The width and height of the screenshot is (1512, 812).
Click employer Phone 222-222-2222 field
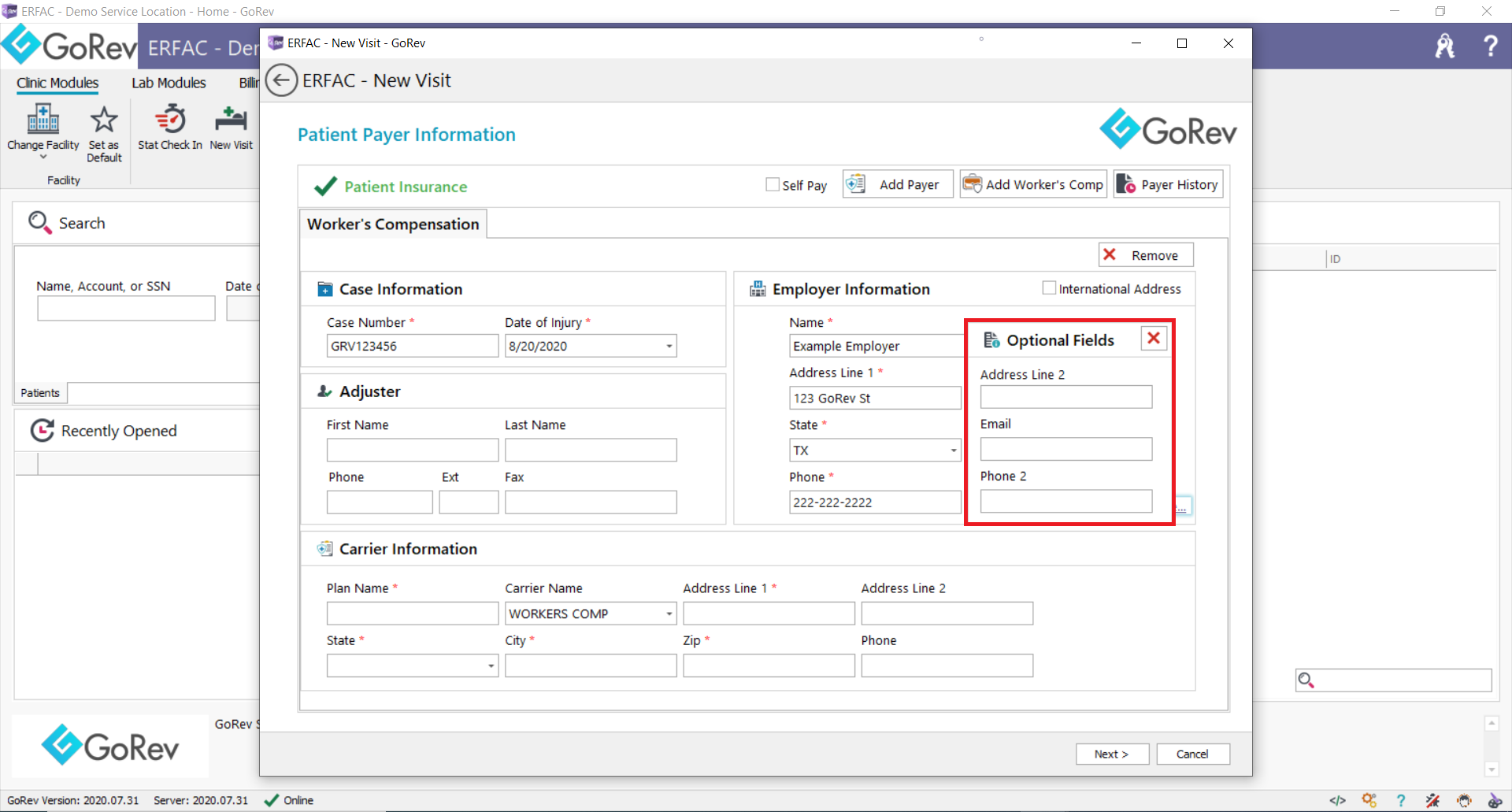tap(875, 502)
